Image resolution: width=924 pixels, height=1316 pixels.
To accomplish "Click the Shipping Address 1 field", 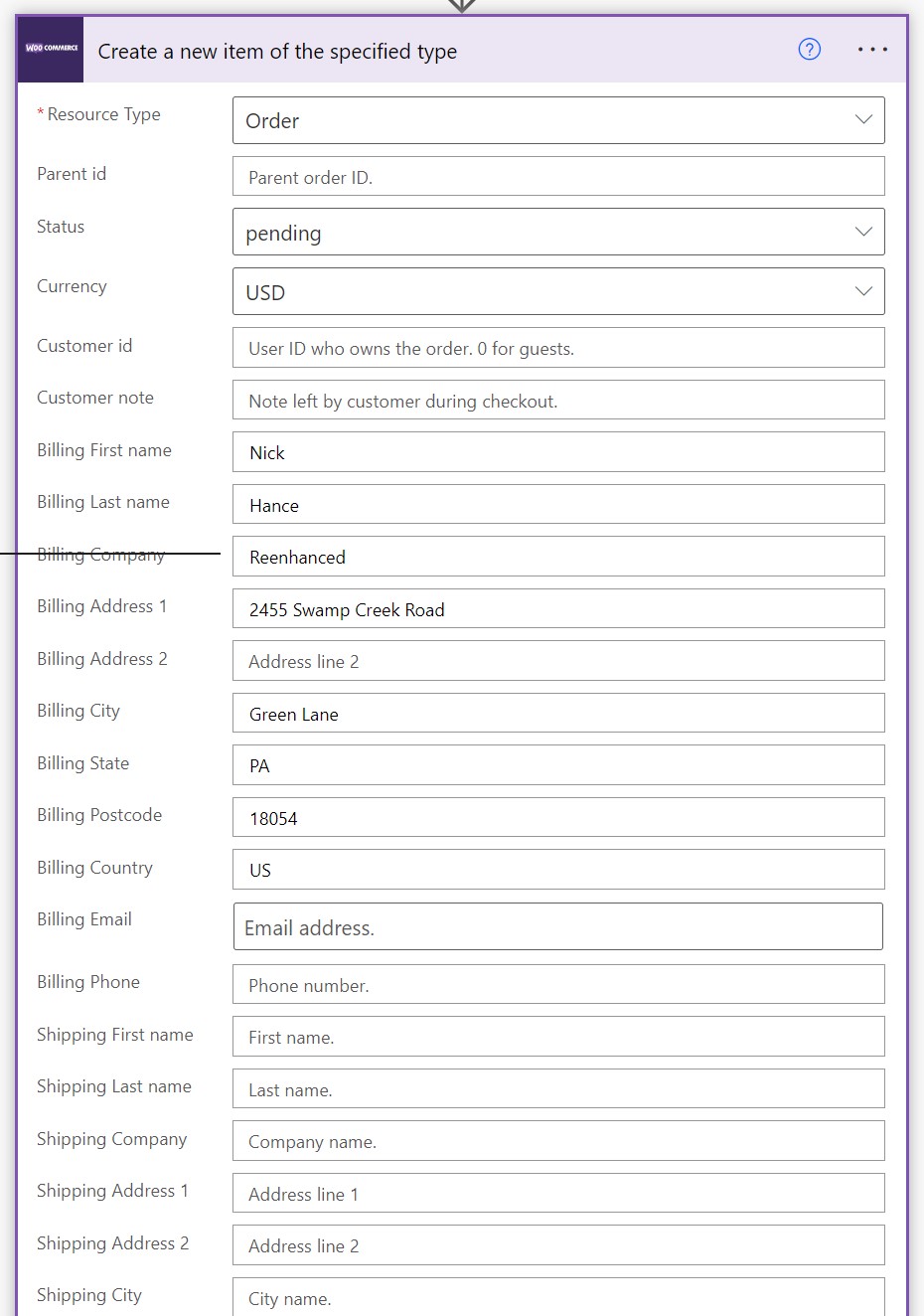I will pyautogui.click(x=557, y=1193).
